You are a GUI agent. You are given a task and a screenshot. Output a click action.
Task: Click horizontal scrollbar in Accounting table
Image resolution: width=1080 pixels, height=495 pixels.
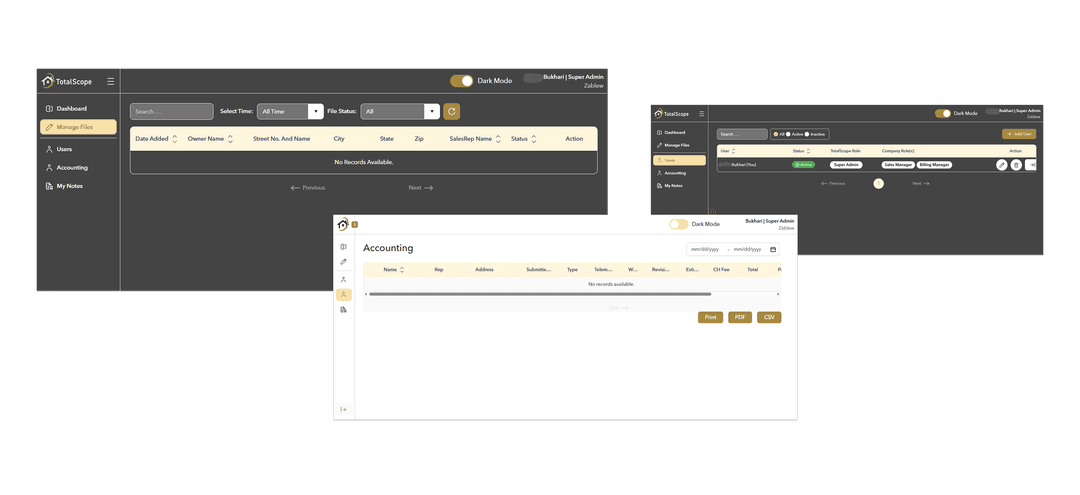tap(540, 294)
